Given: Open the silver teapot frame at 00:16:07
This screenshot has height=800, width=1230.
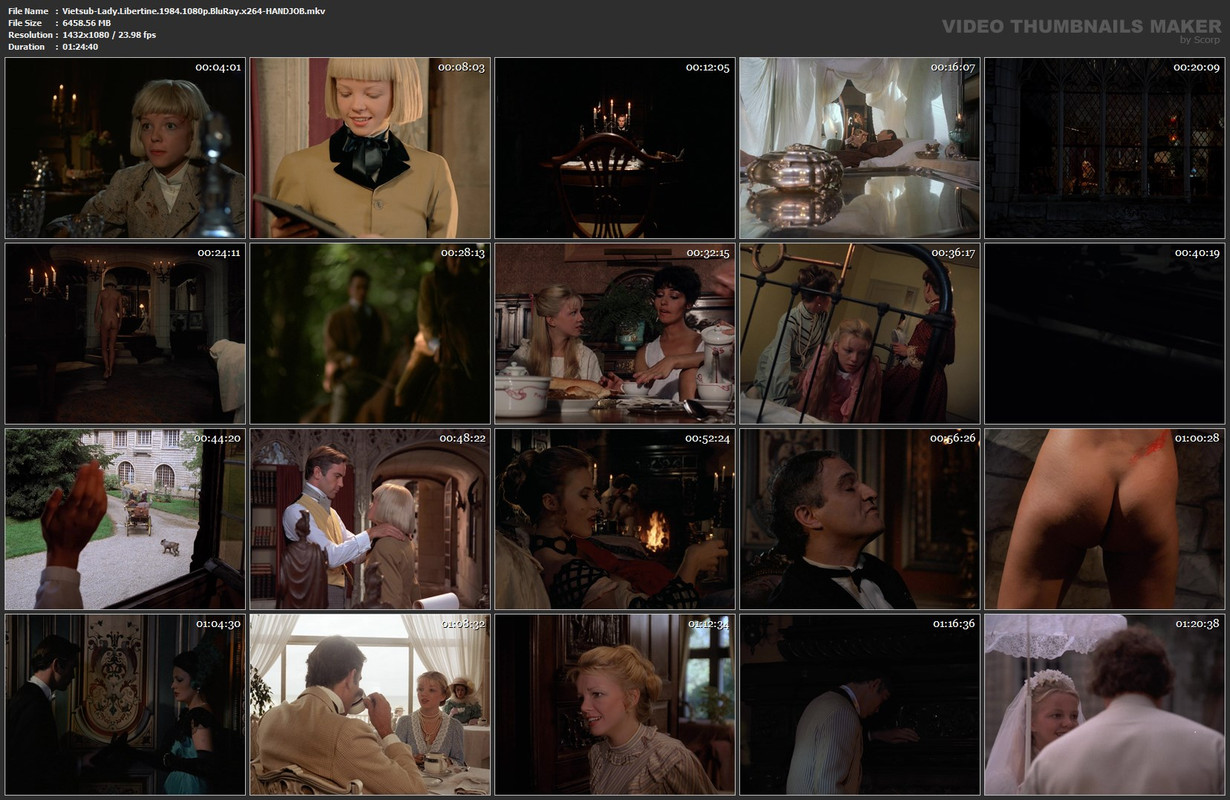Looking at the screenshot, I should pos(860,148).
